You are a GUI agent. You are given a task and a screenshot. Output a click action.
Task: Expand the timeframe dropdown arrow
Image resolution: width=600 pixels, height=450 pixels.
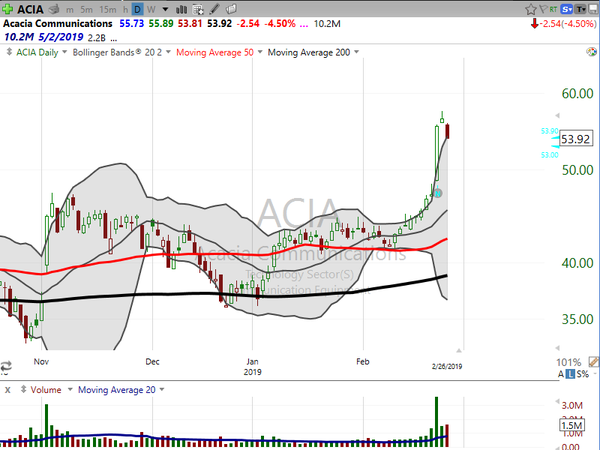tap(165, 9)
